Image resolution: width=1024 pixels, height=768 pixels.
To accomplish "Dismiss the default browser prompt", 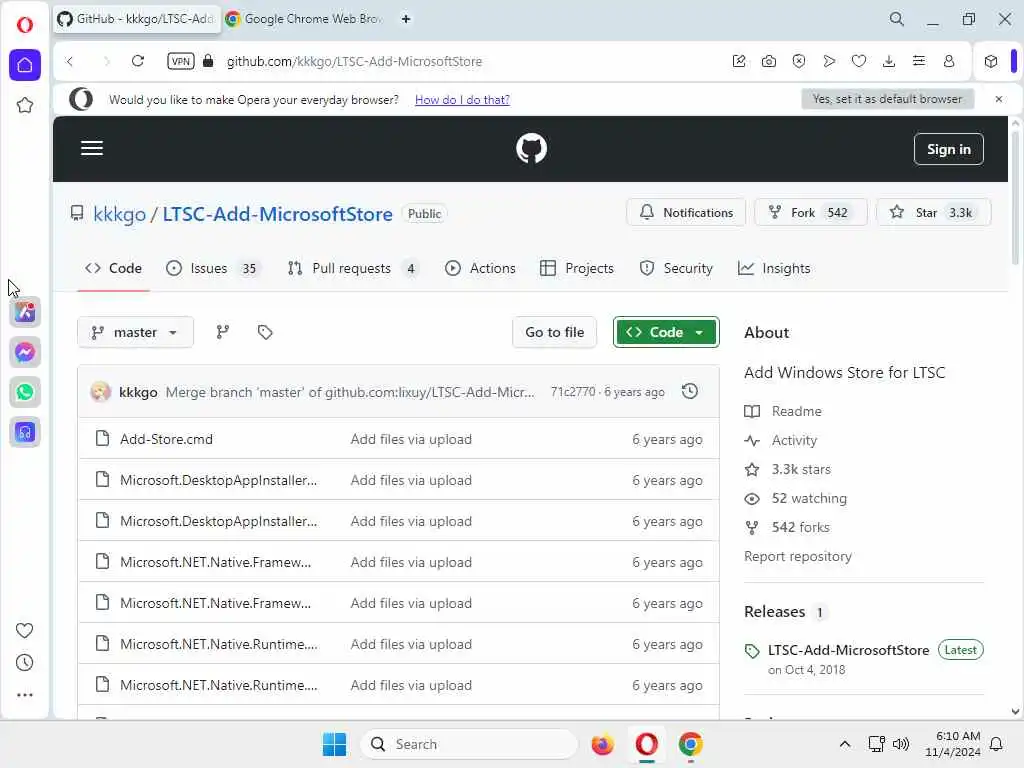I will (x=999, y=99).
